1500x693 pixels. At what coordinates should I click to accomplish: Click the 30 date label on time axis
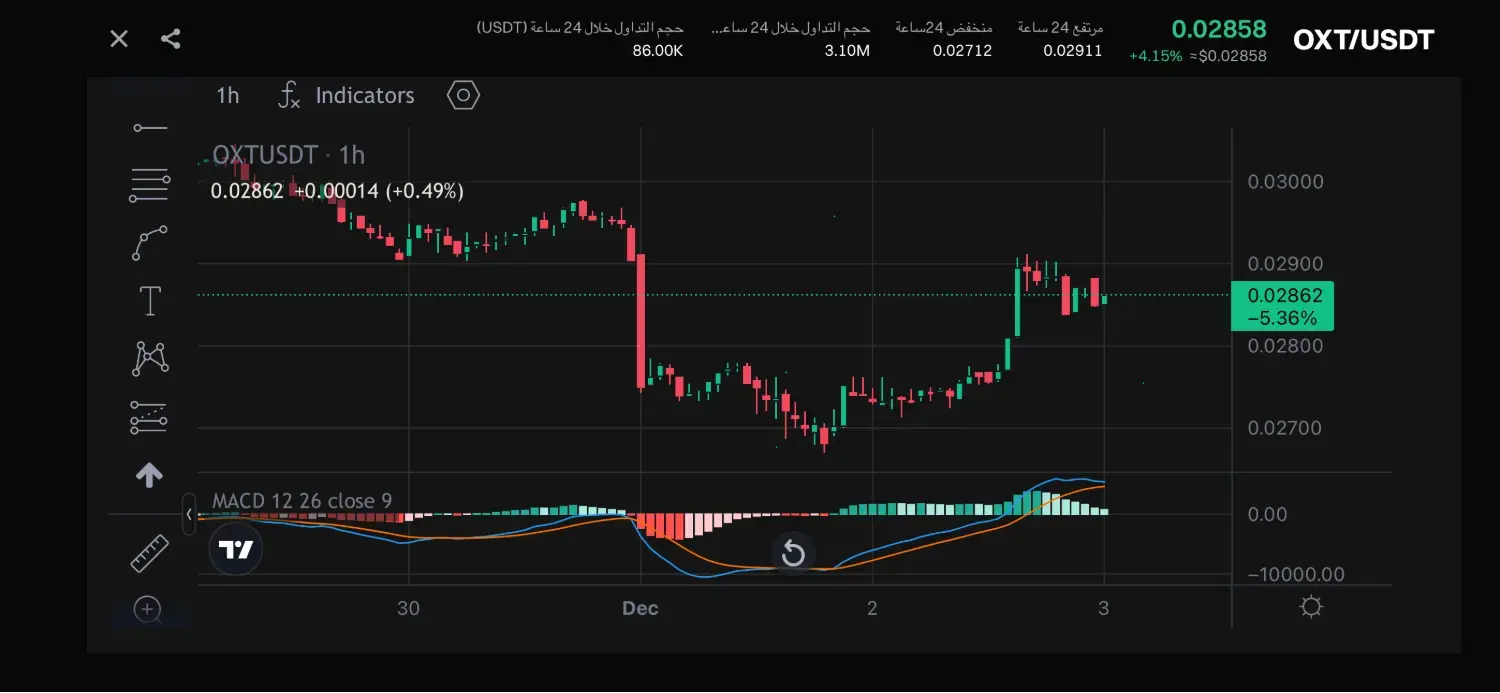point(407,608)
